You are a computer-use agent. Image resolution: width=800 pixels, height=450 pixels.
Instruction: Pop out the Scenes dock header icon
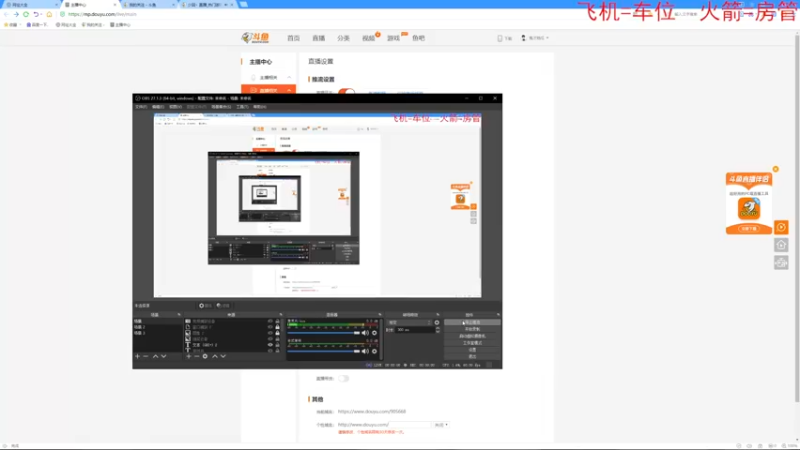click(x=179, y=315)
